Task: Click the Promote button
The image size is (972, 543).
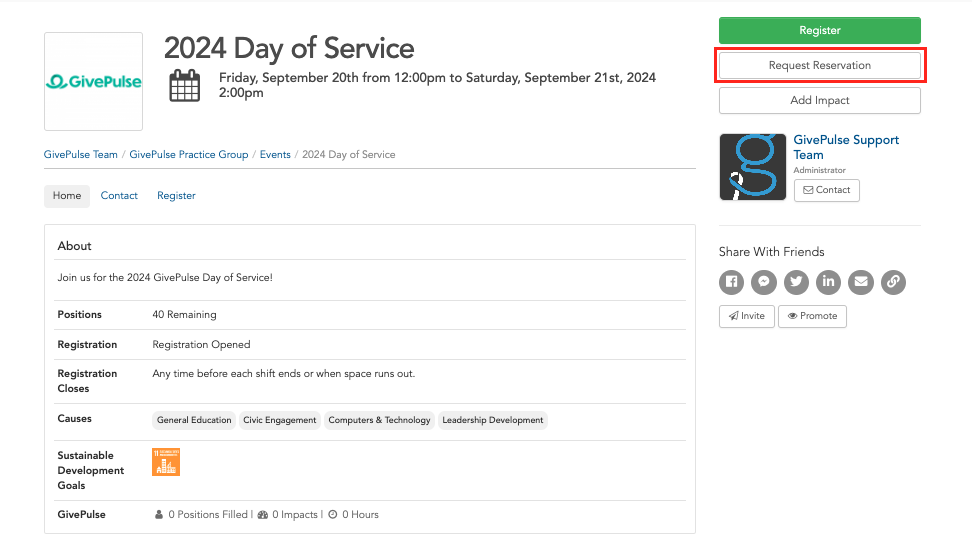Action: pos(812,316)
